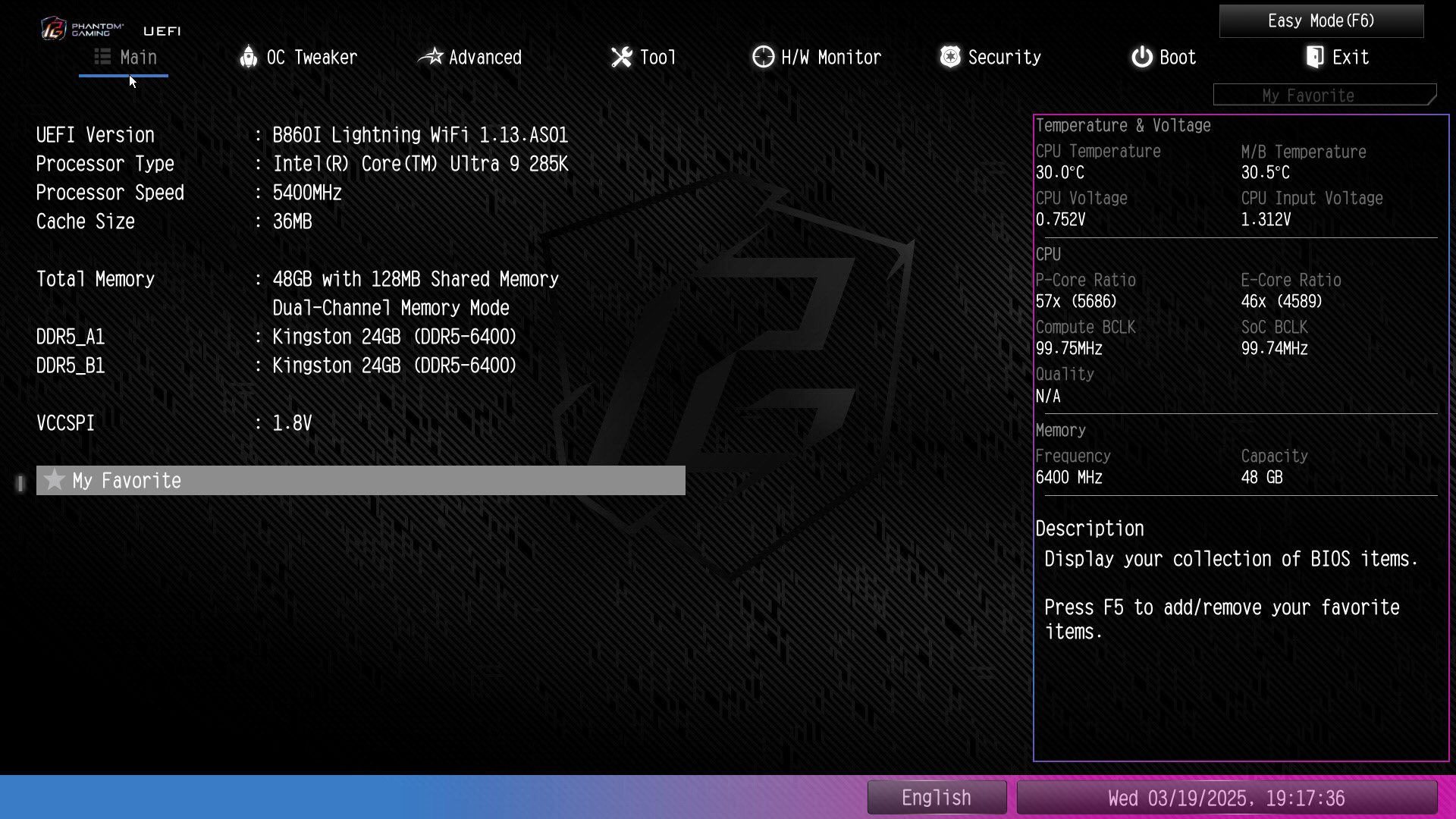This screenshot has height=819, width=1456.
Task: Click the E-Core Ratio value 46x (4589)
Action: 1282,302
